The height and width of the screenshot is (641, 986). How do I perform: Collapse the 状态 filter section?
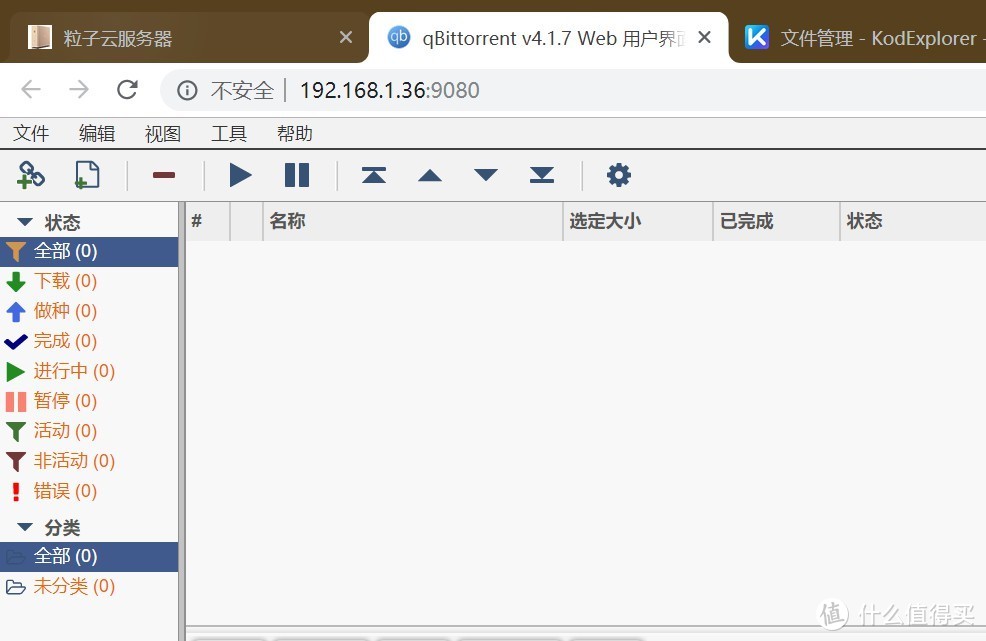(25, 222)
